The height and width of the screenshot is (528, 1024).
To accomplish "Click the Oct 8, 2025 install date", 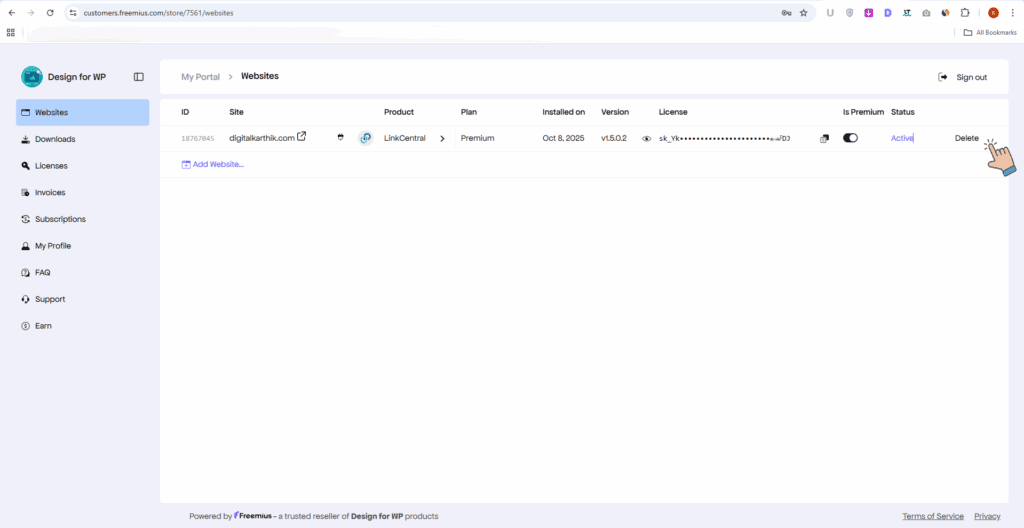I will (x=564, y=138).
